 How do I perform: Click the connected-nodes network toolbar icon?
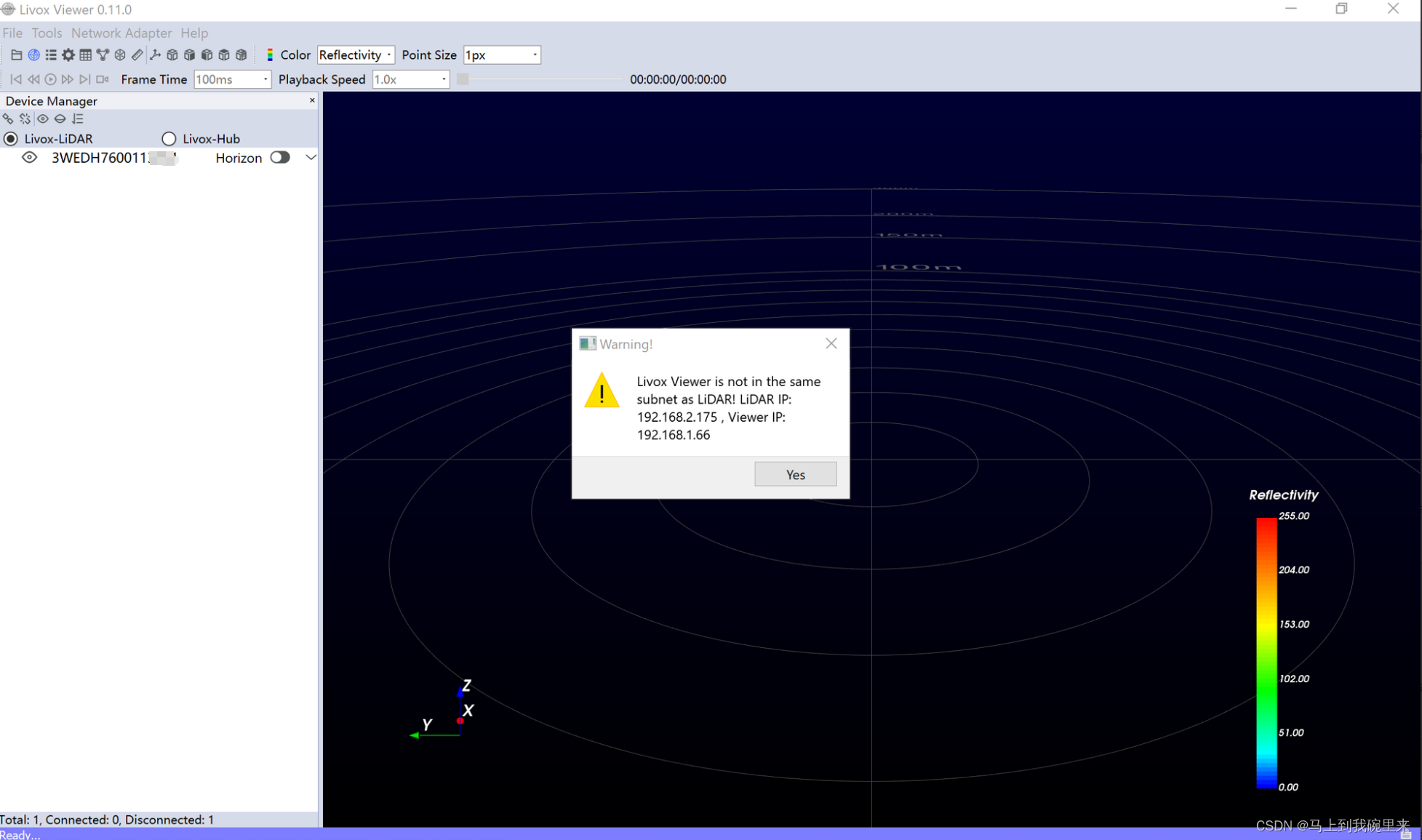103,55
